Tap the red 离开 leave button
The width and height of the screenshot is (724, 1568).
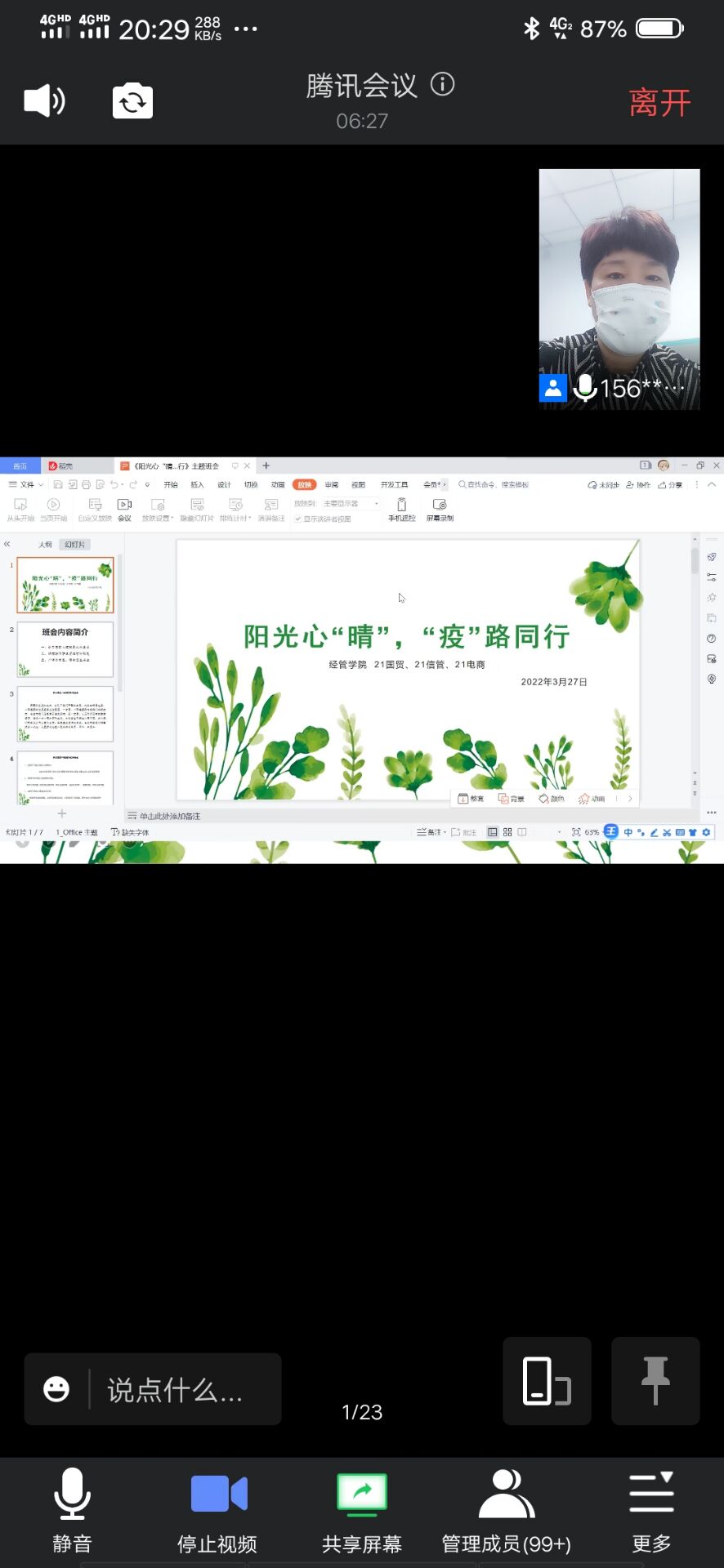pos(659,103)
